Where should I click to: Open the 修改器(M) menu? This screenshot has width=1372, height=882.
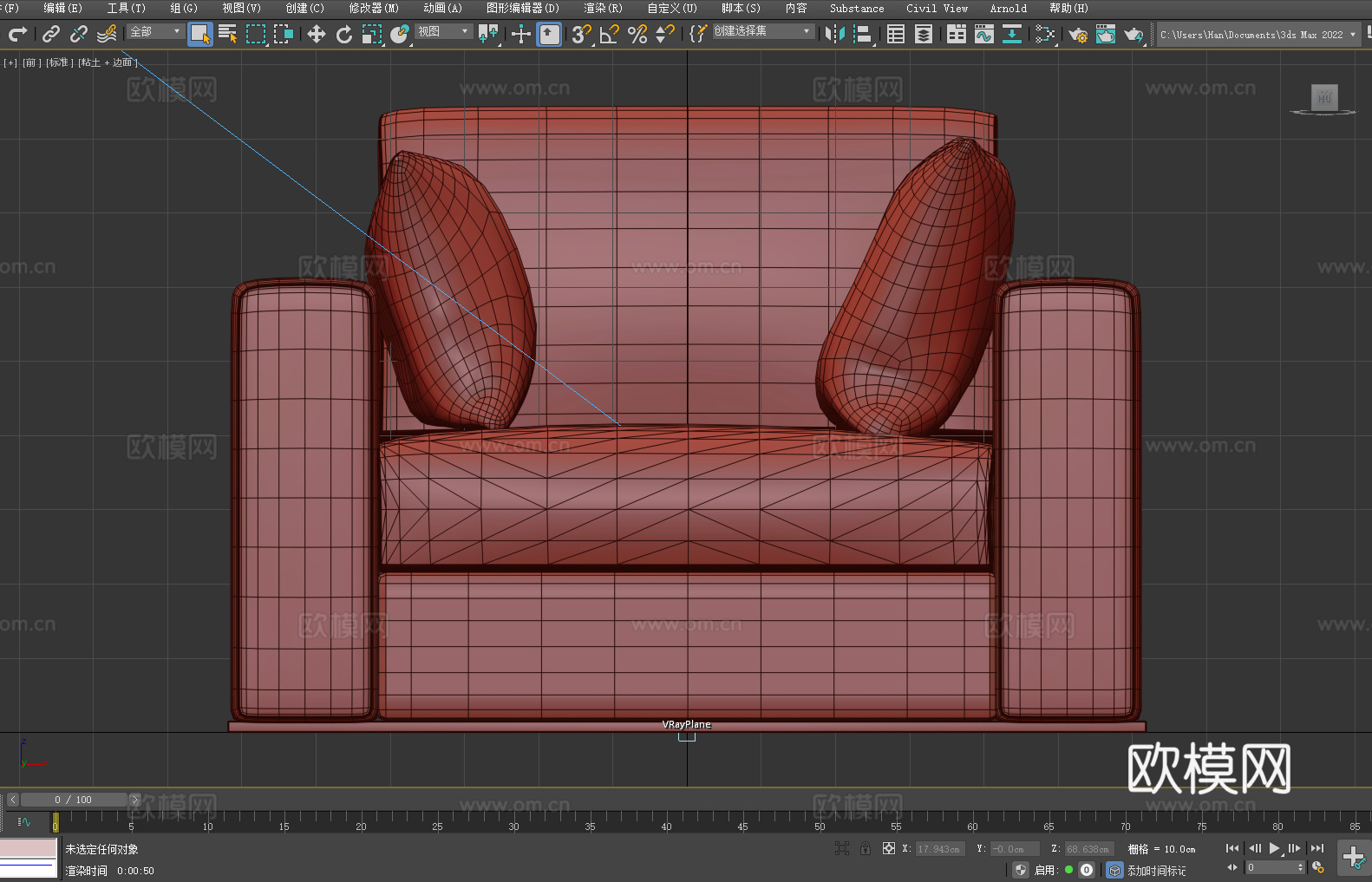374,8
